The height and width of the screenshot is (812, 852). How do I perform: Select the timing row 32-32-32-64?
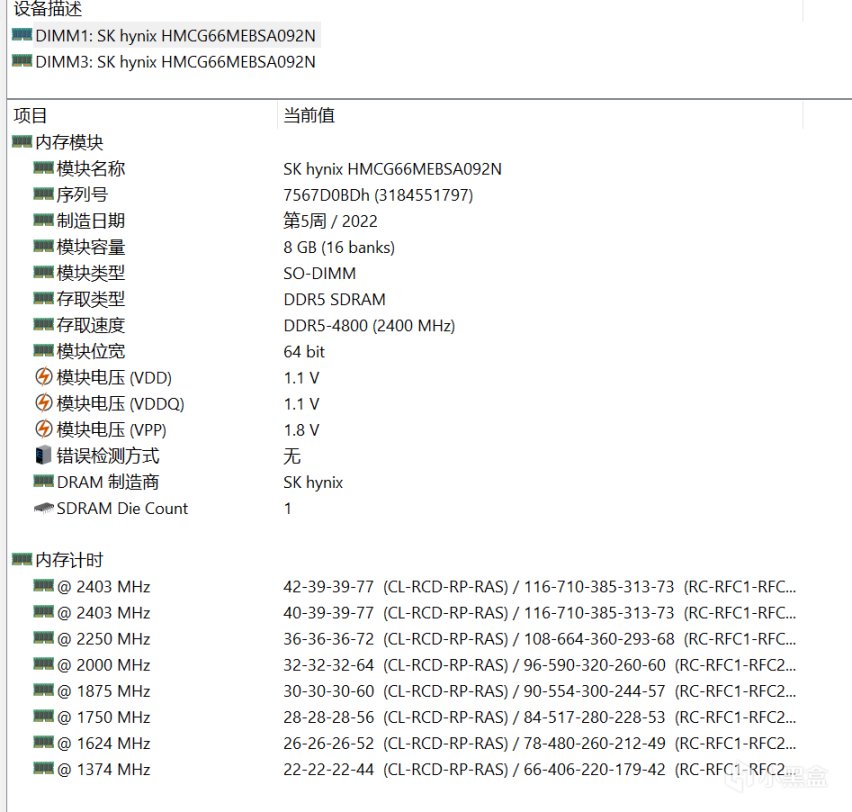[x=539, y=665]
